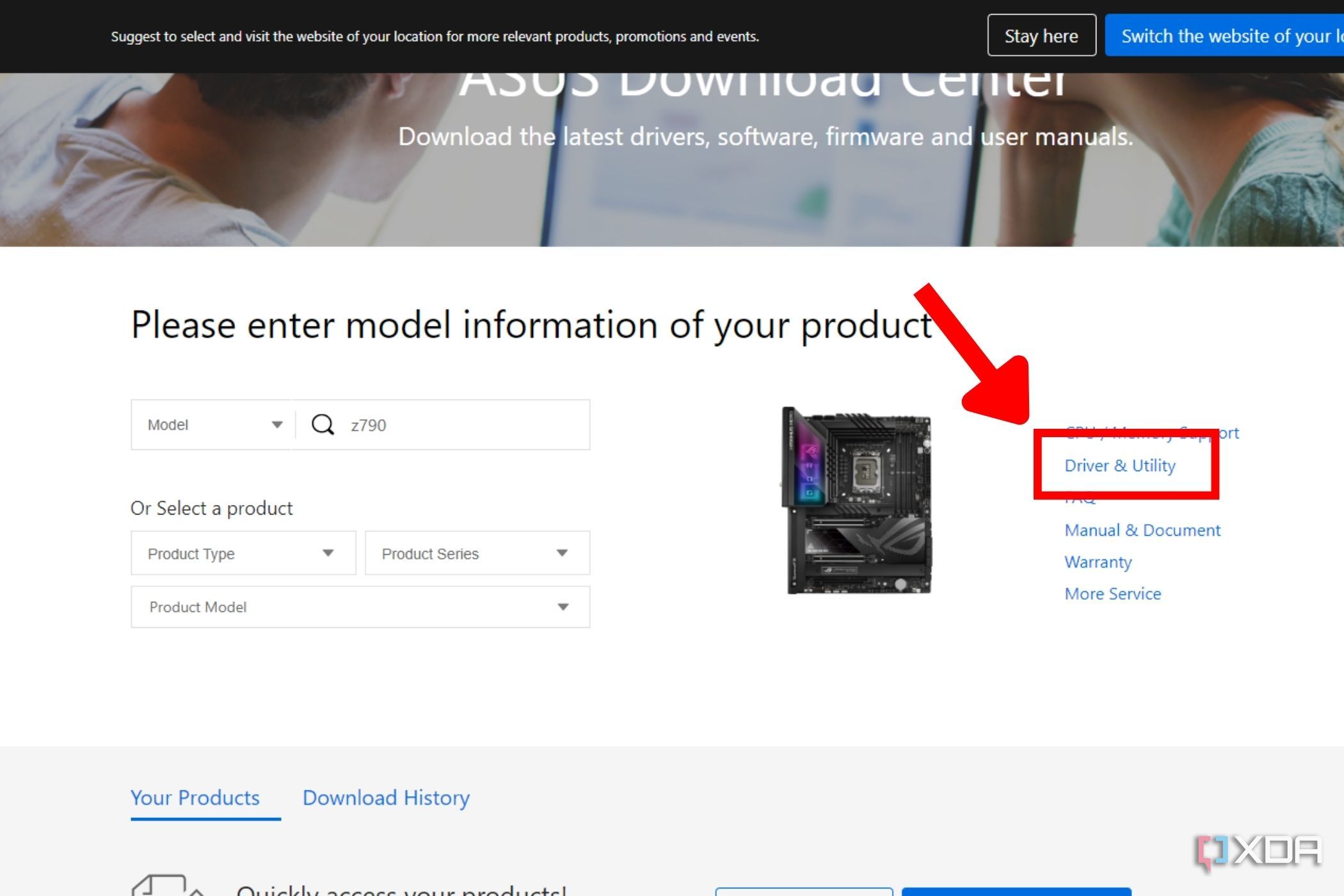The image size is (1344, 896).
Task: Click the search magnifier icon
Action: (x=323, y=424)
